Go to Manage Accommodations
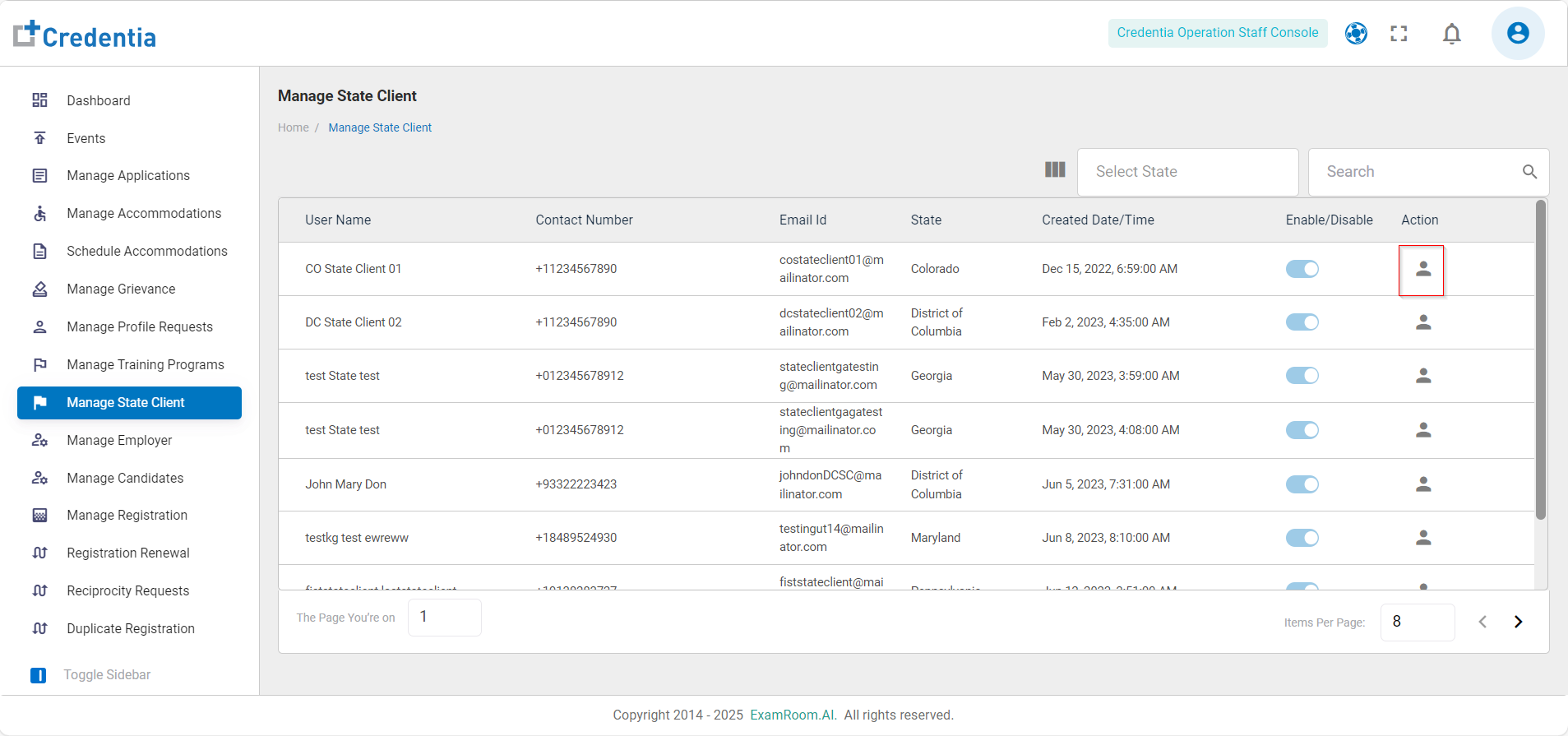The image size is (1568, 736). pos(129,213)
